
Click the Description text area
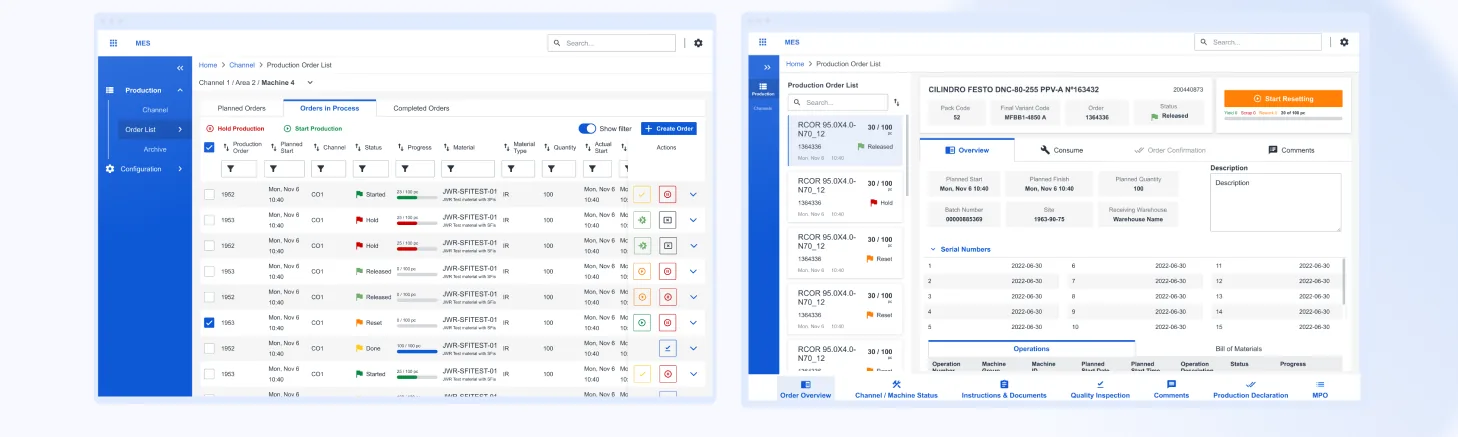[x=1275, y=203]
